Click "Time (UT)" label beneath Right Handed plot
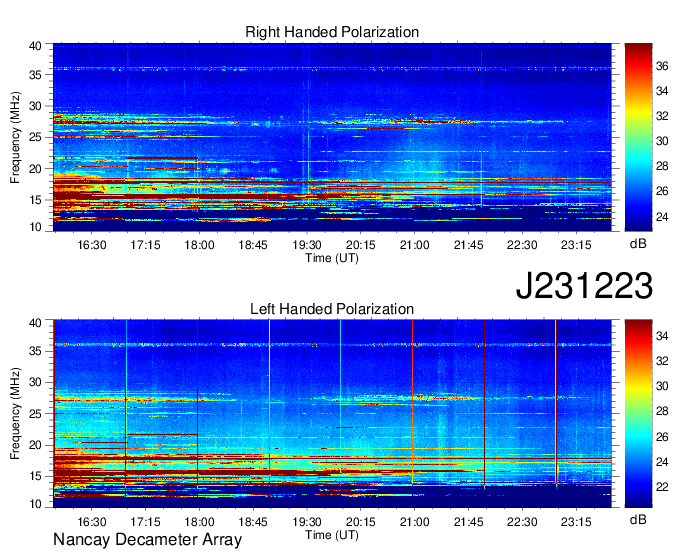Viewport: 680px width, 552px height. pos(332,258)
